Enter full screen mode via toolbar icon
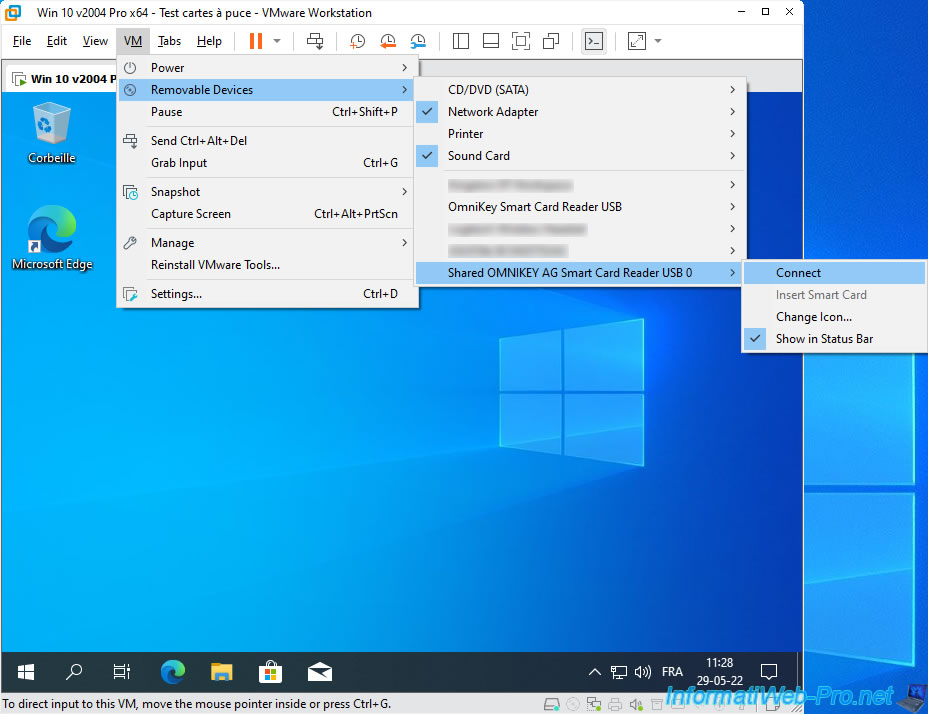 (x=521, y=41)
